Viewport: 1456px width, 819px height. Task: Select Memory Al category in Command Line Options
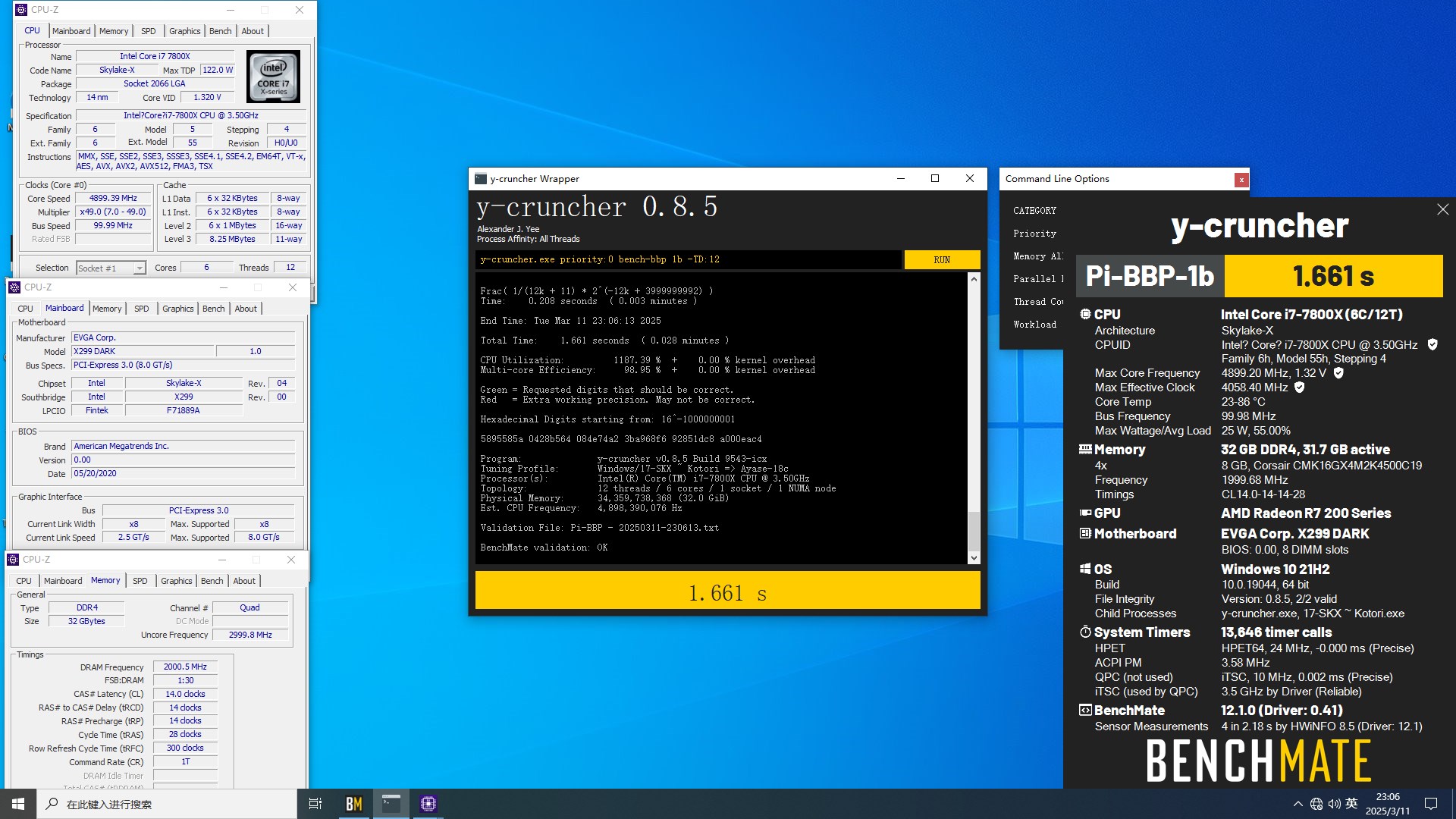coord(1037,256)
